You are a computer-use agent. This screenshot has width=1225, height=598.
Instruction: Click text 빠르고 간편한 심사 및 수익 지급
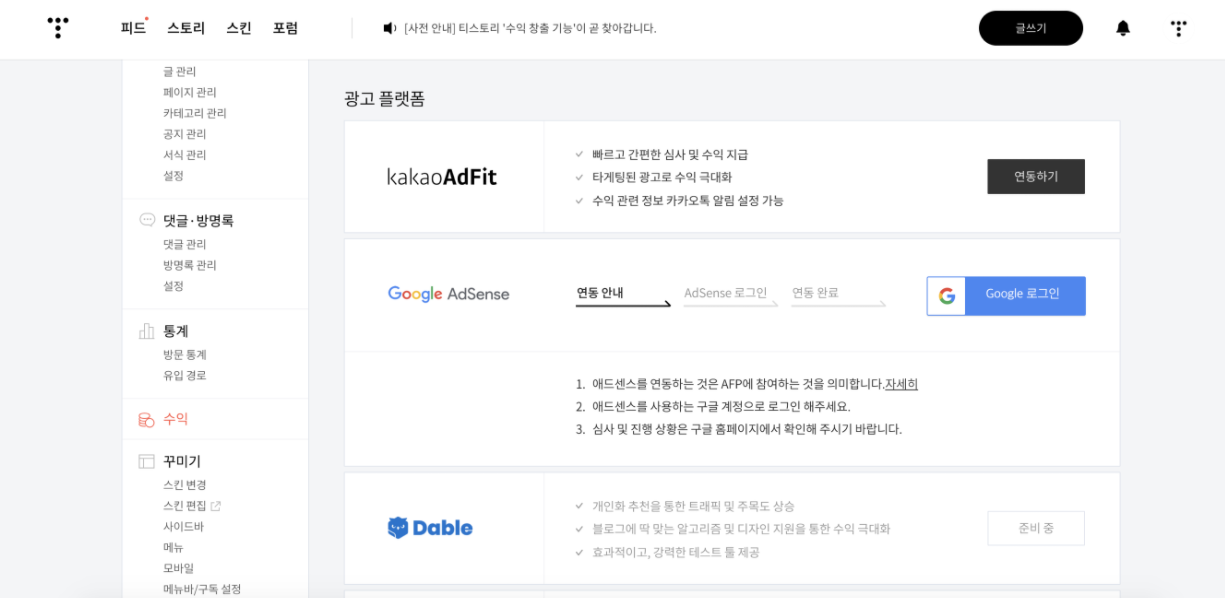tap(670, 155)
